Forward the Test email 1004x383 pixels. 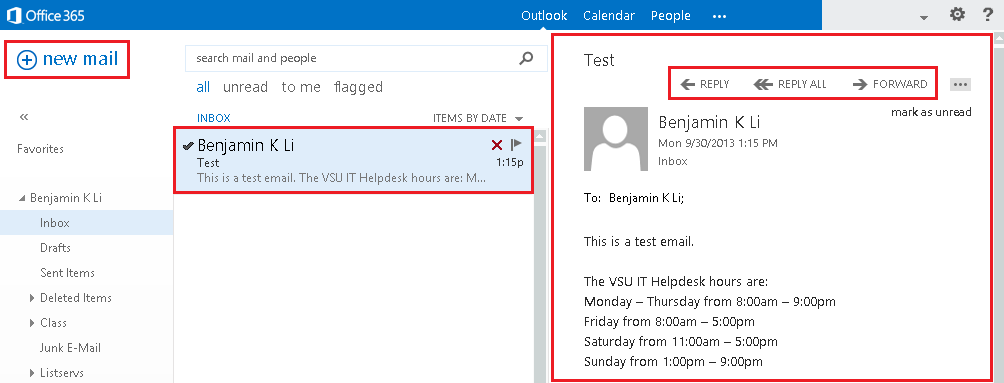pyautogui.click(x=890, y=84)
